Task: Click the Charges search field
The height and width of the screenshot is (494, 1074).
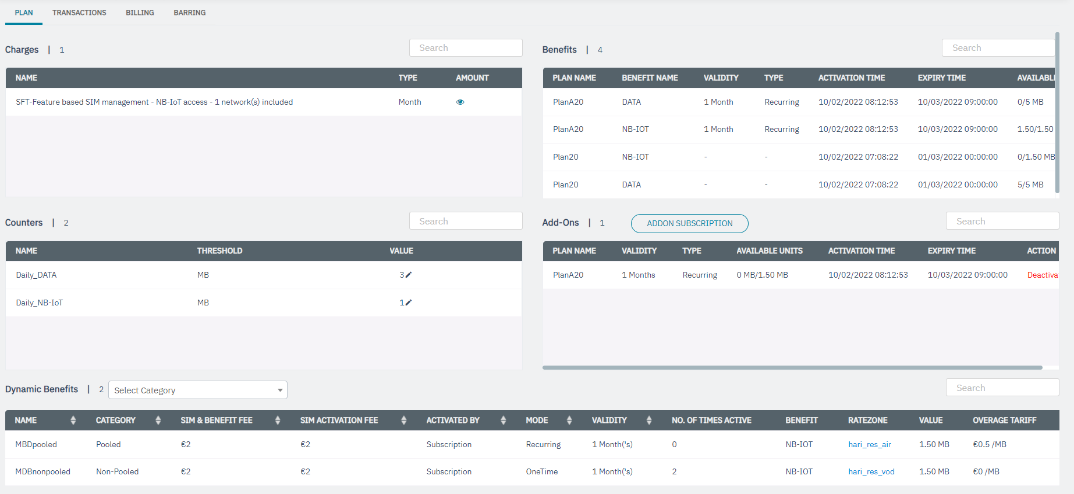Action: [x=466, y=48]
